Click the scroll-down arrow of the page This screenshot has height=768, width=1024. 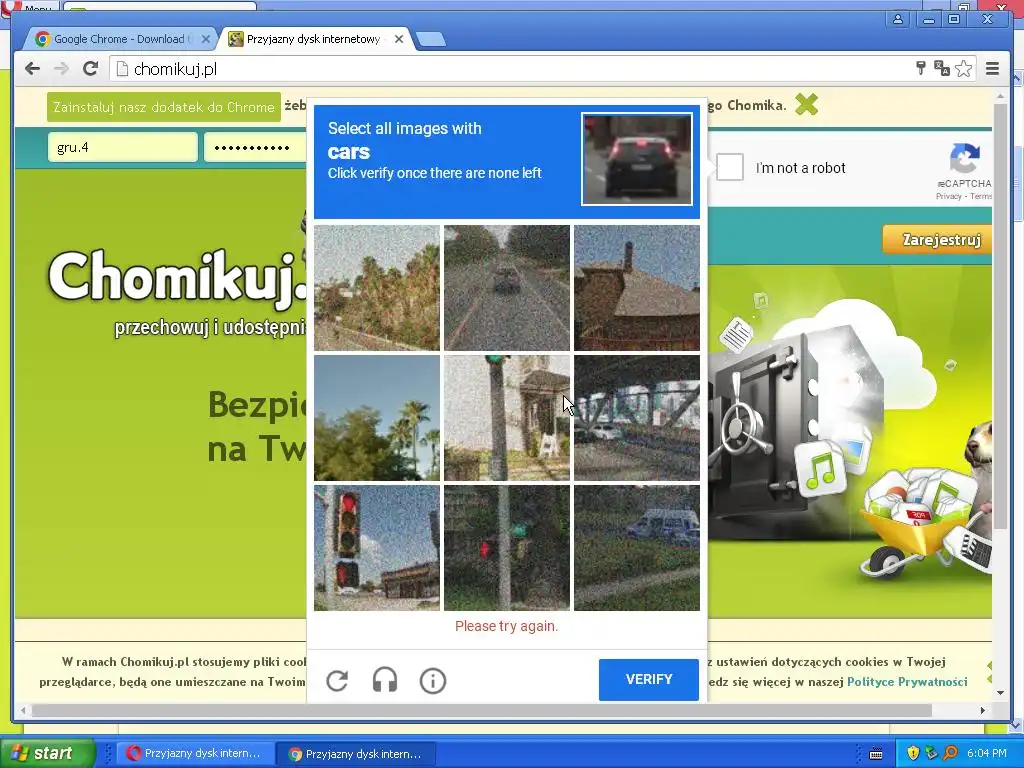(x=1000, y=693)
